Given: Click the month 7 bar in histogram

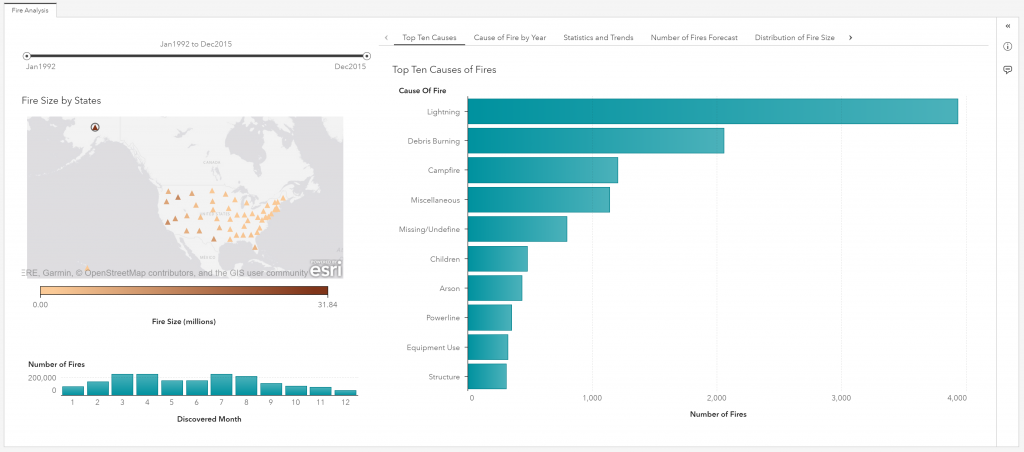Looking at the screenshot, I should point(221,385).
